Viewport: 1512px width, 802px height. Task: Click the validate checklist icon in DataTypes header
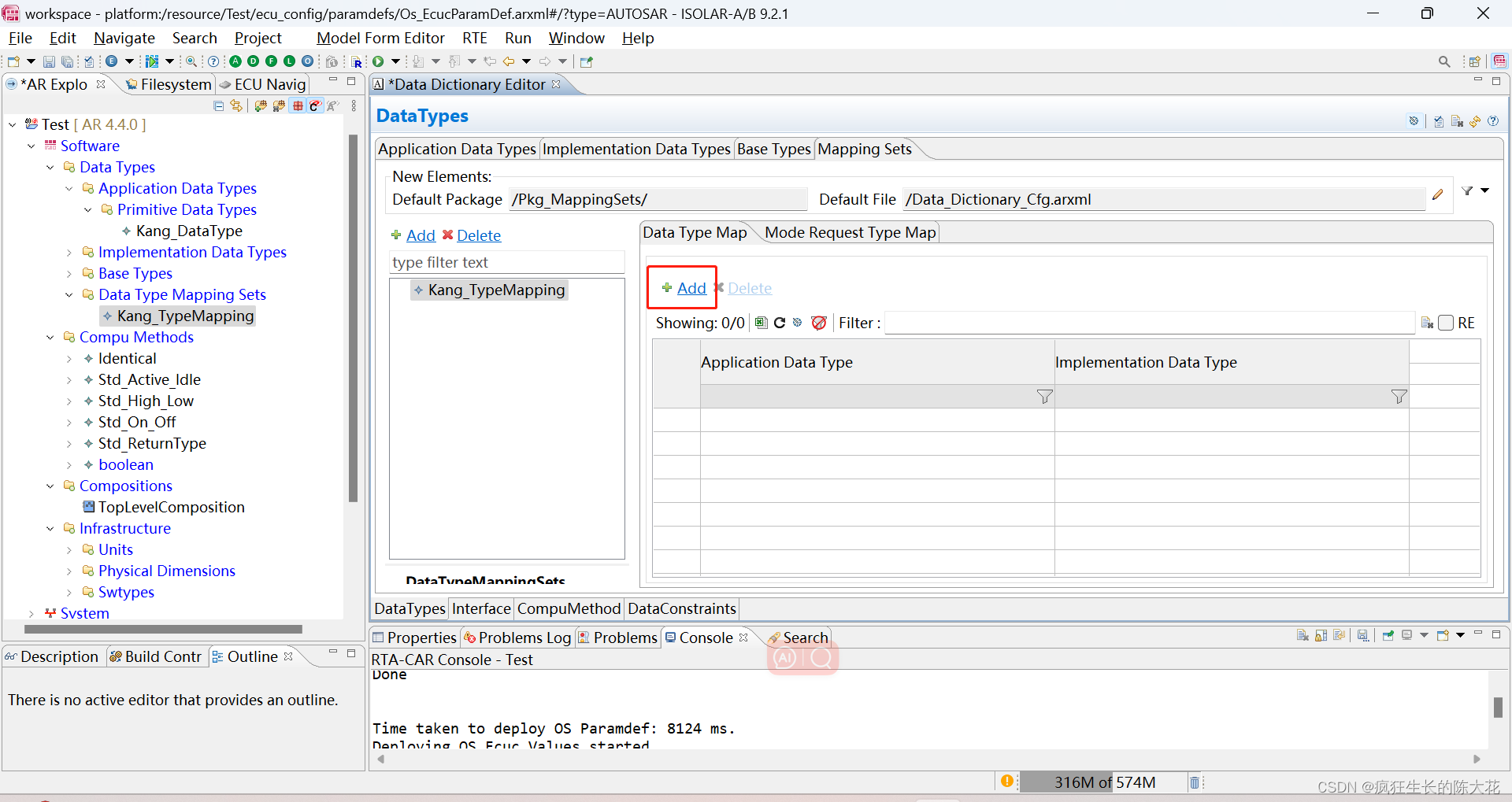(x=1439, y=121)
